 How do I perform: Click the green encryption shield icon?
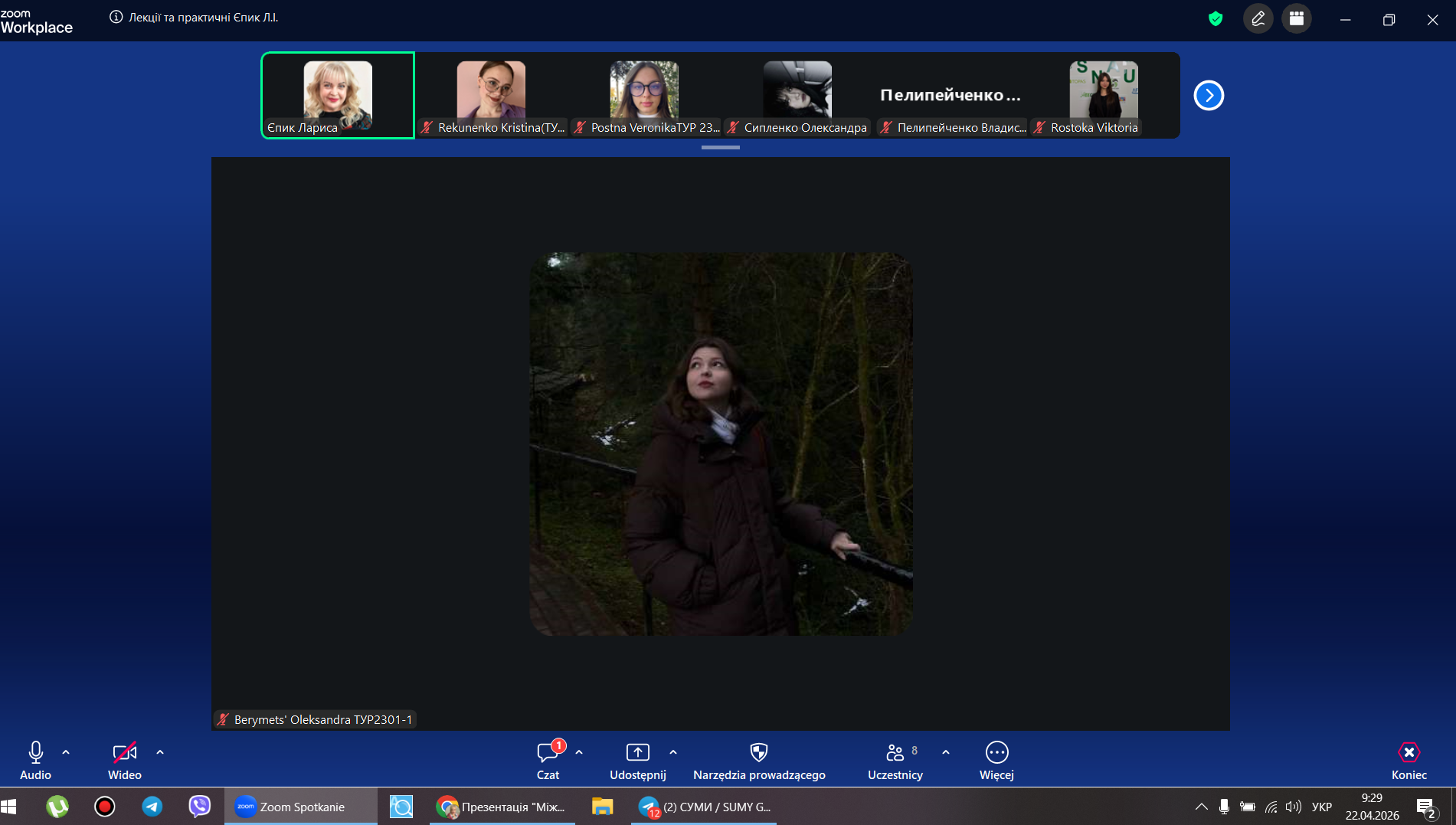pyautogui.click(x=1216, y=19)
